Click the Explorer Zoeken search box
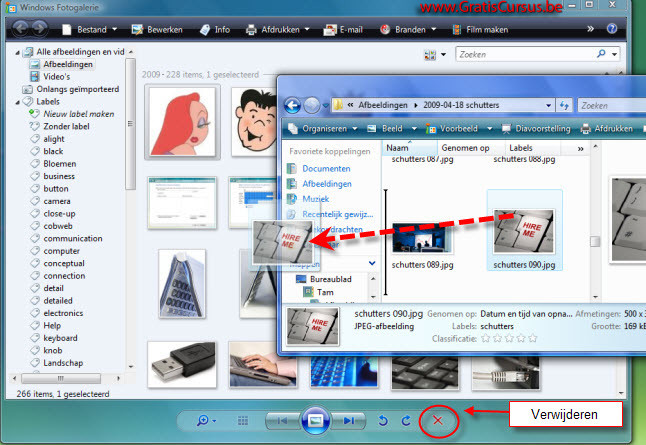The height and width of the screenshot is (445, 646). pyautogui.click(x=612, y=105)
